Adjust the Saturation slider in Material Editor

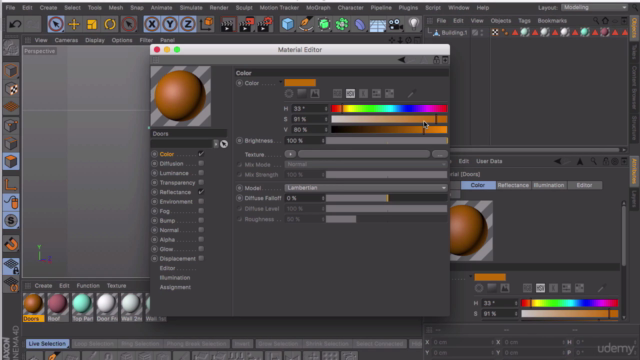click(389, 119)
